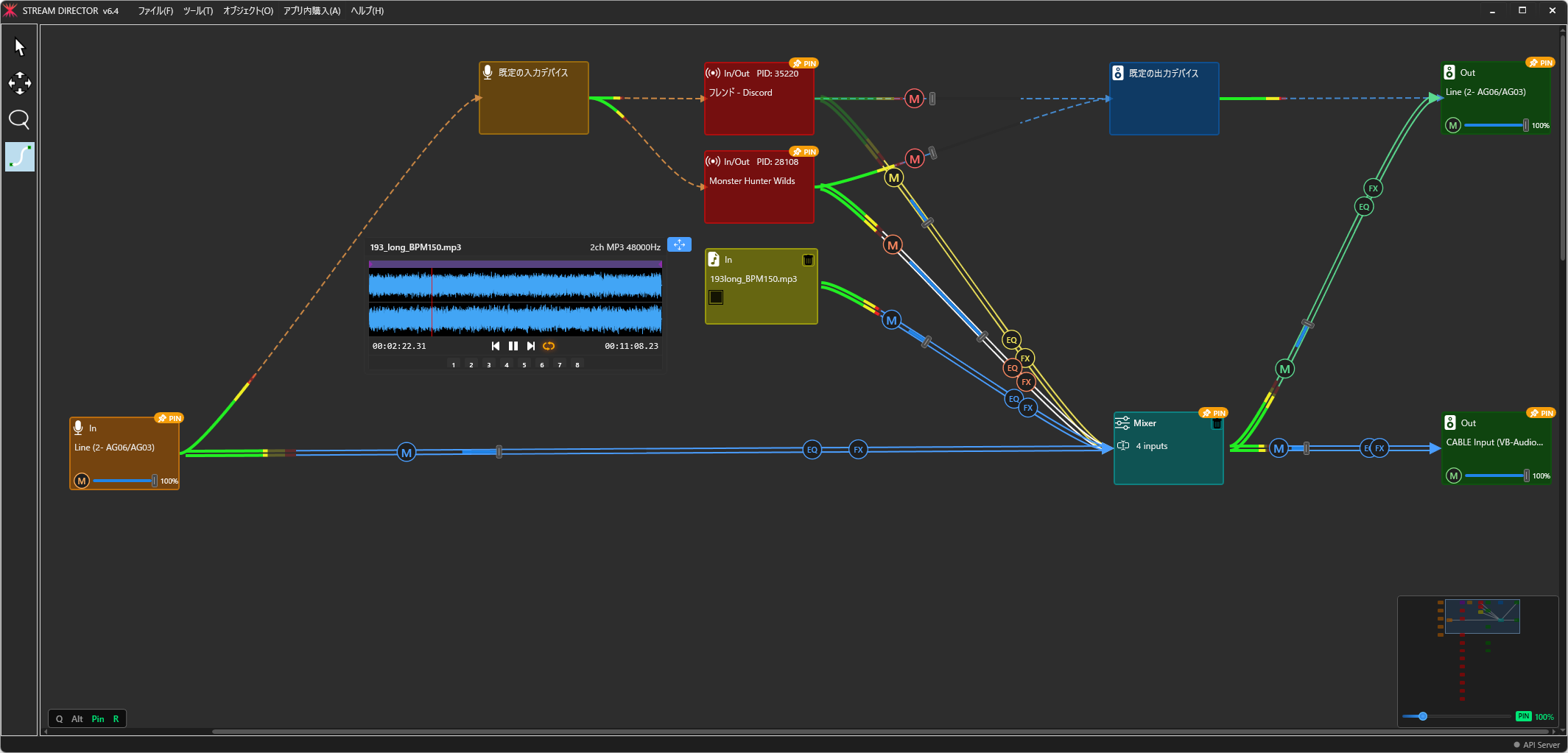
Task: Click trash icon on the Mixer node
Action: [1217, 424]
